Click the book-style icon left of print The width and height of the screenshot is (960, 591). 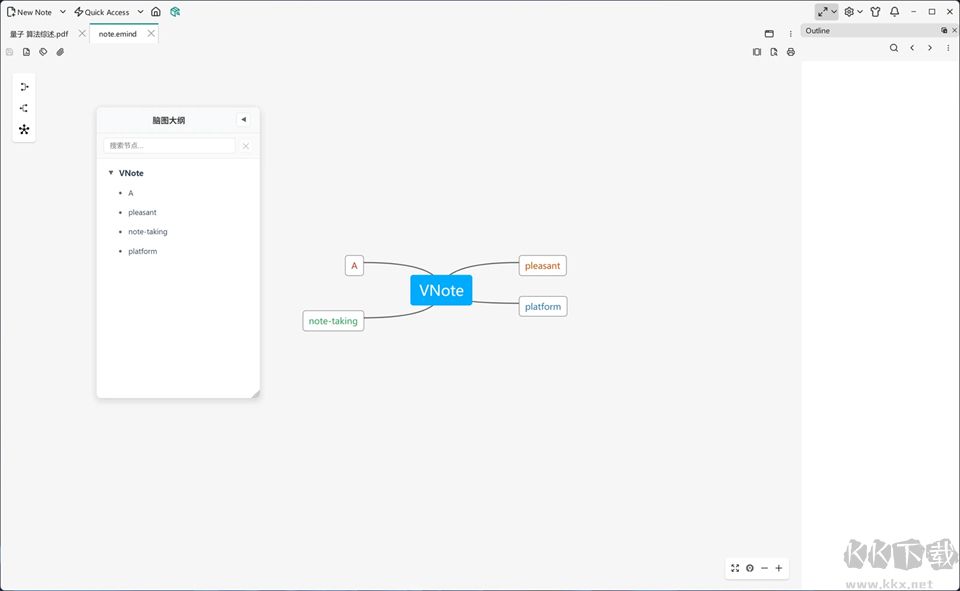tap(757, 52)
